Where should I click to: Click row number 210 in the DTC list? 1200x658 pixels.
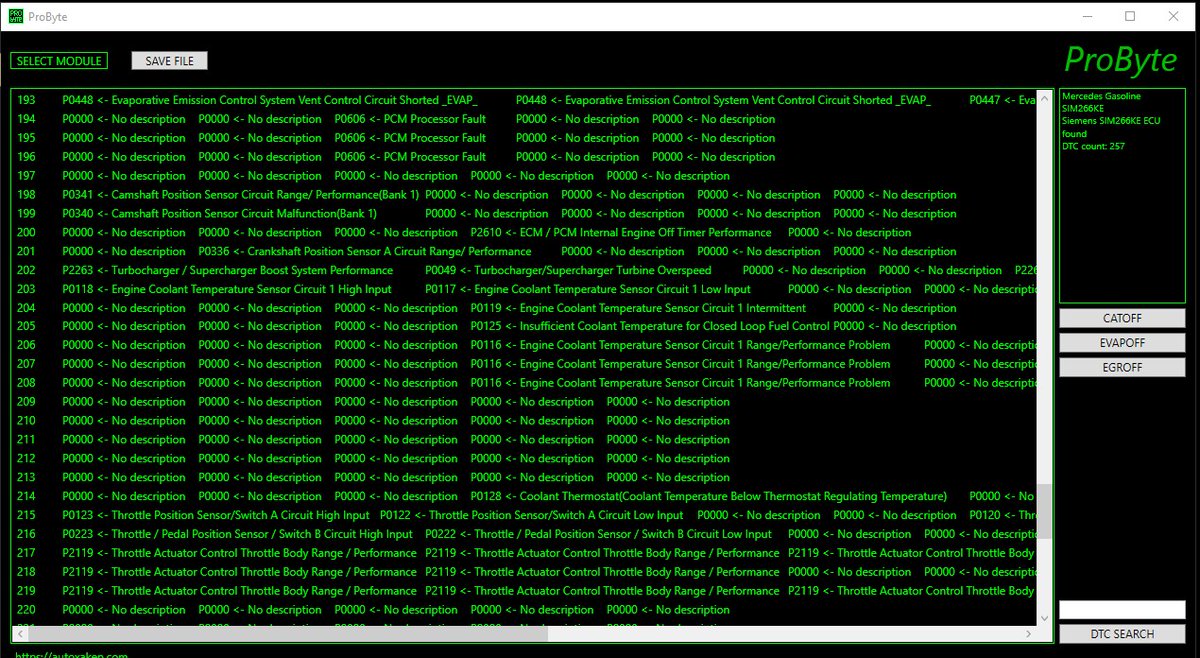(26, 421)
